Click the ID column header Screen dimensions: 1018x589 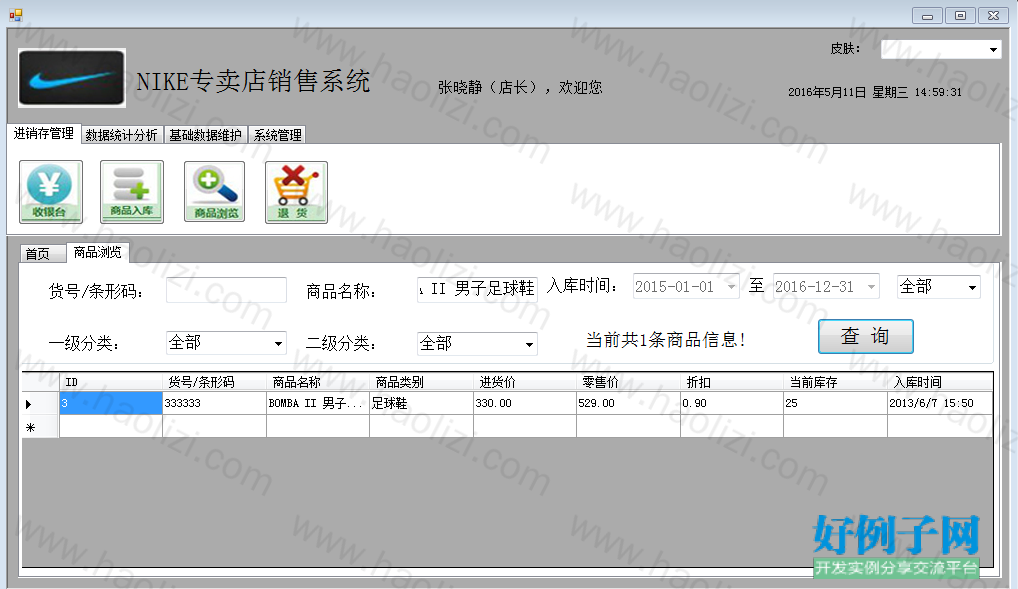click(110, 382)
